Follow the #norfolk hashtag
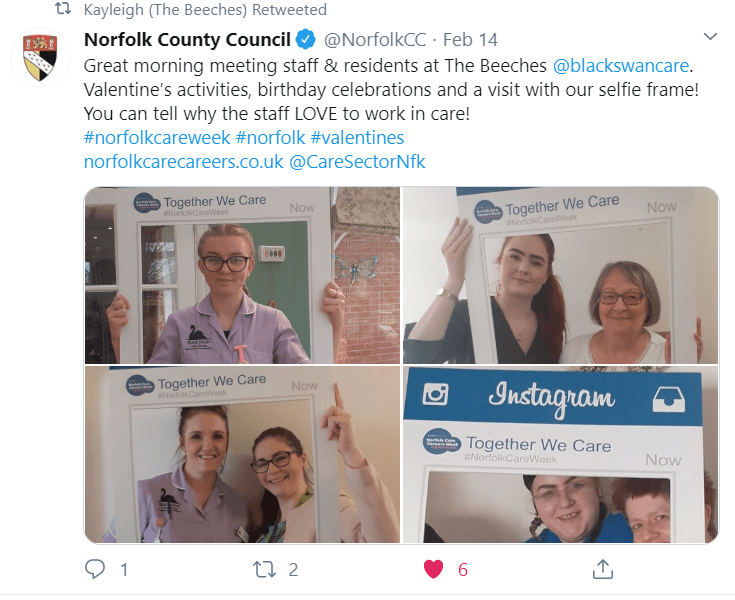Image resolution: width=735 pixels, height=600 pixels. point(270,138)
